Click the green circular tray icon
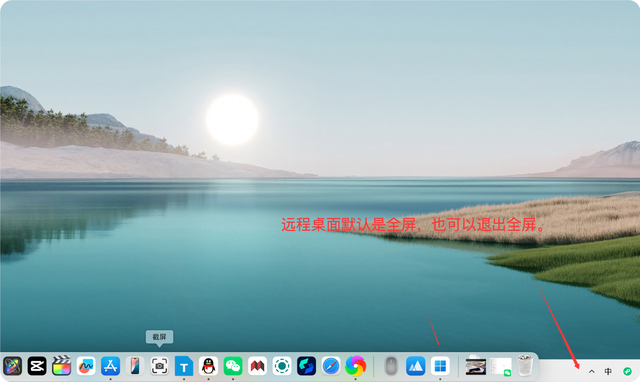Image resolution: width=640 pixels, height=382 pixels. point(627,371)
